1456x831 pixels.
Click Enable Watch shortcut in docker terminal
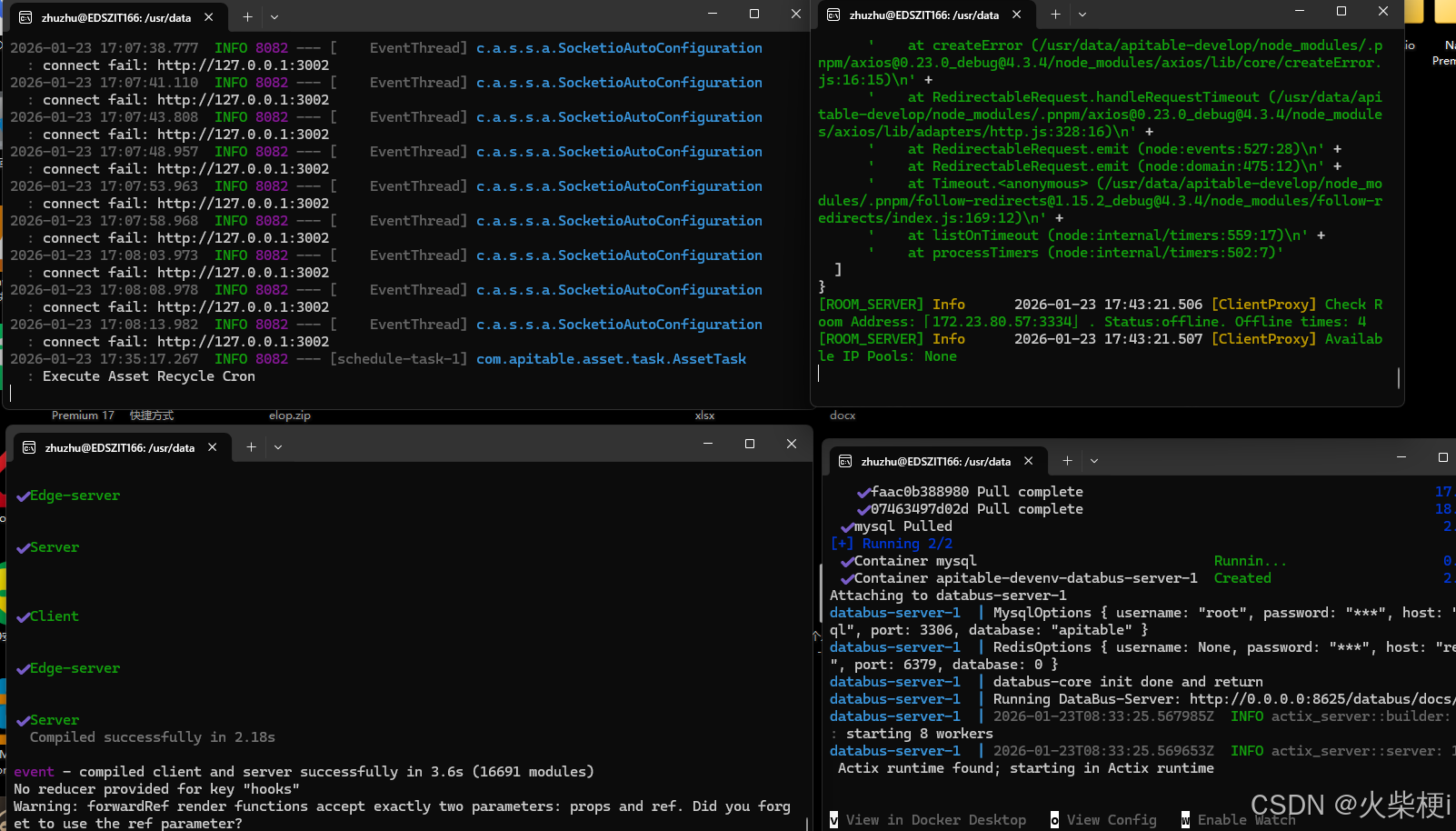1239,820
